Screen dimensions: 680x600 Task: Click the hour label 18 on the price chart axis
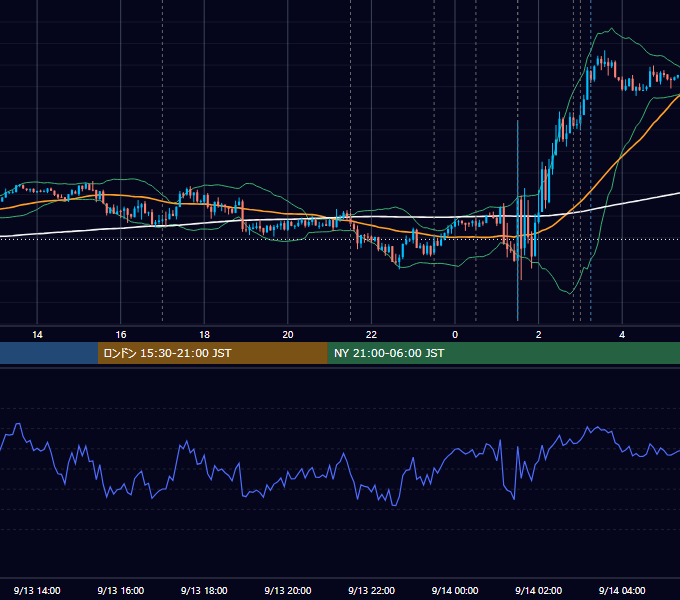click(x=204, y=335)
